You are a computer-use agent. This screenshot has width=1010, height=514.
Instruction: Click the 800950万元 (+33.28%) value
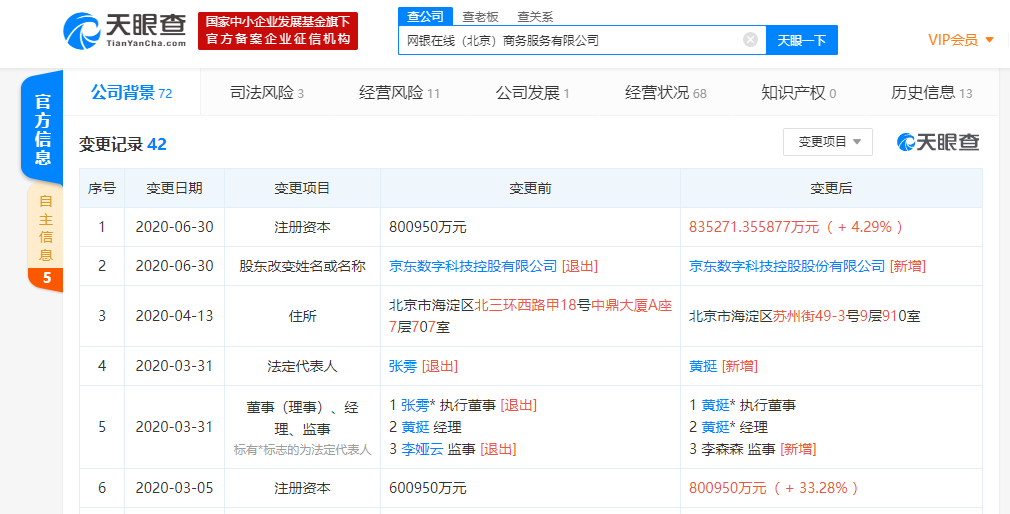(774, 488)
